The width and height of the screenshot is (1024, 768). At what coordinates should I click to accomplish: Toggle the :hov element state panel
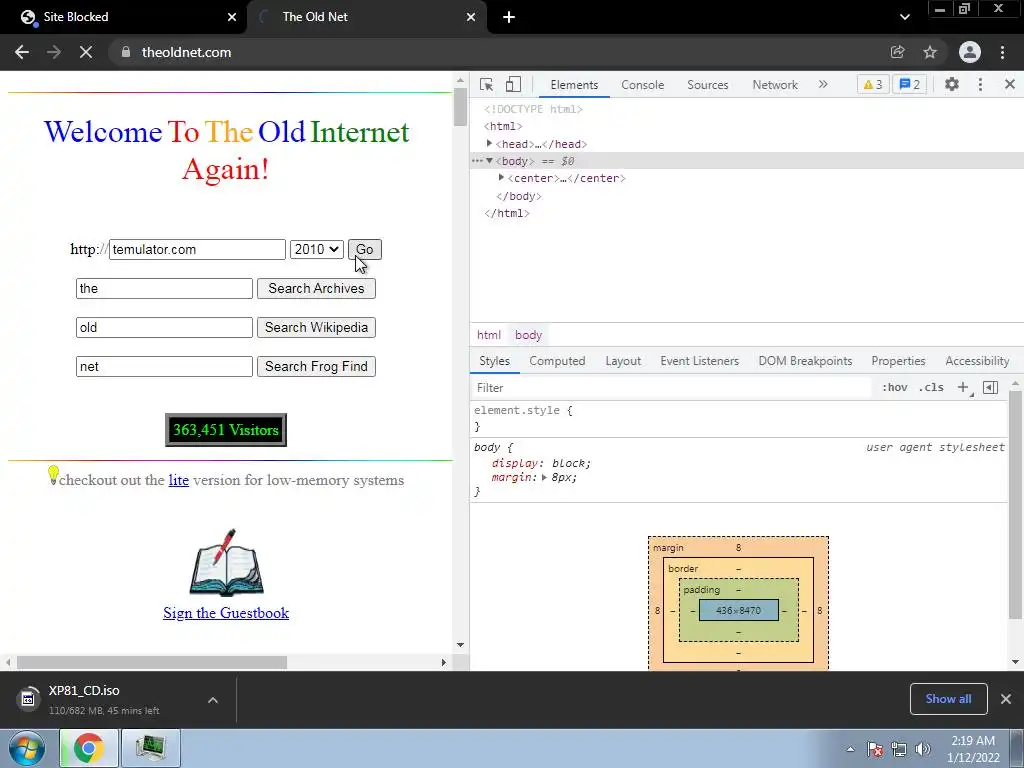[894, 387]
